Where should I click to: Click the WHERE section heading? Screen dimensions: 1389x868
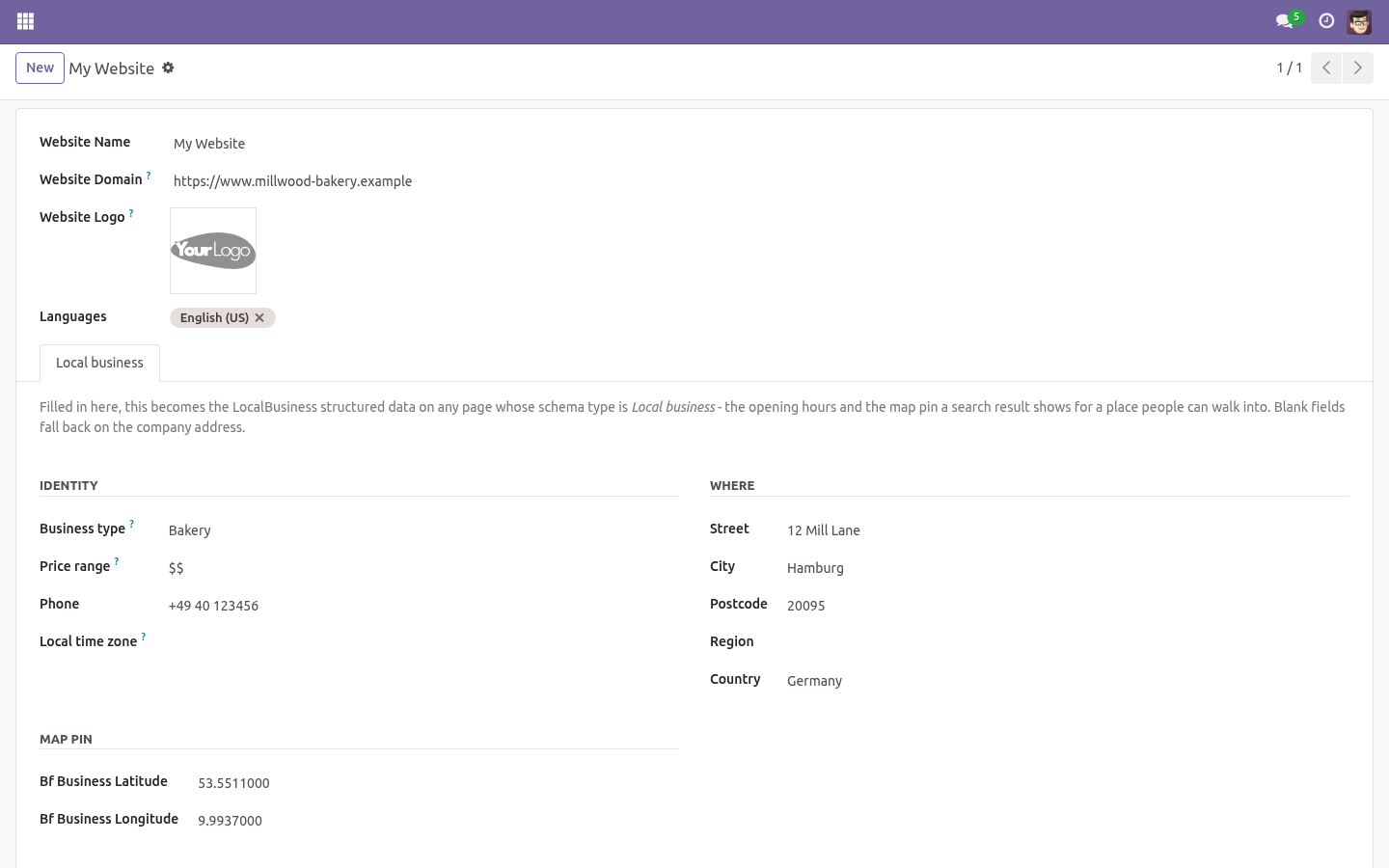[732, 485]
